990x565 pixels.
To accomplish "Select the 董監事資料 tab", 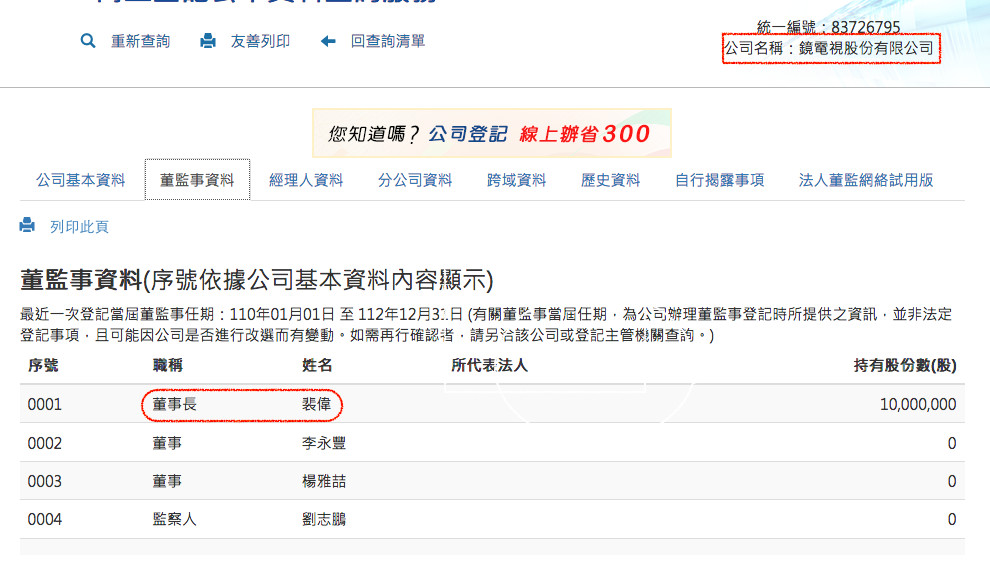I will tap(197, 180).
